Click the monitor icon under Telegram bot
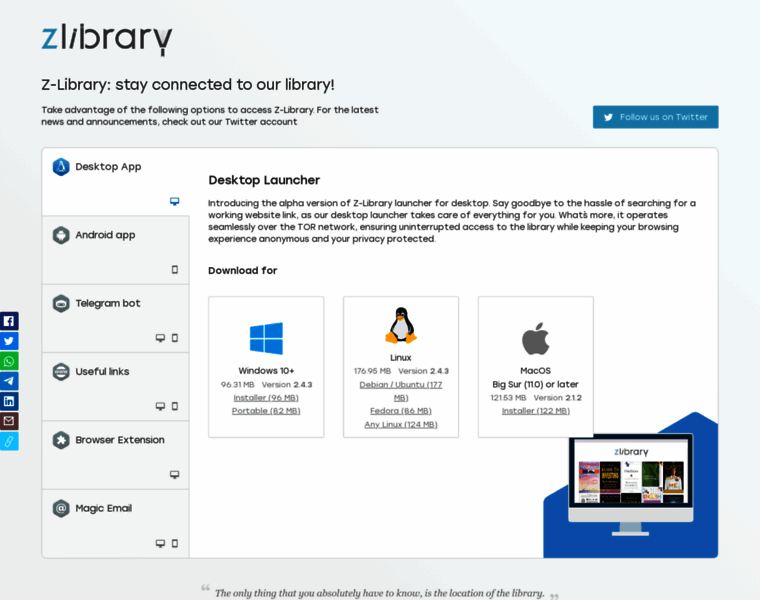This screenshot has height=600, width=760. 160,338
